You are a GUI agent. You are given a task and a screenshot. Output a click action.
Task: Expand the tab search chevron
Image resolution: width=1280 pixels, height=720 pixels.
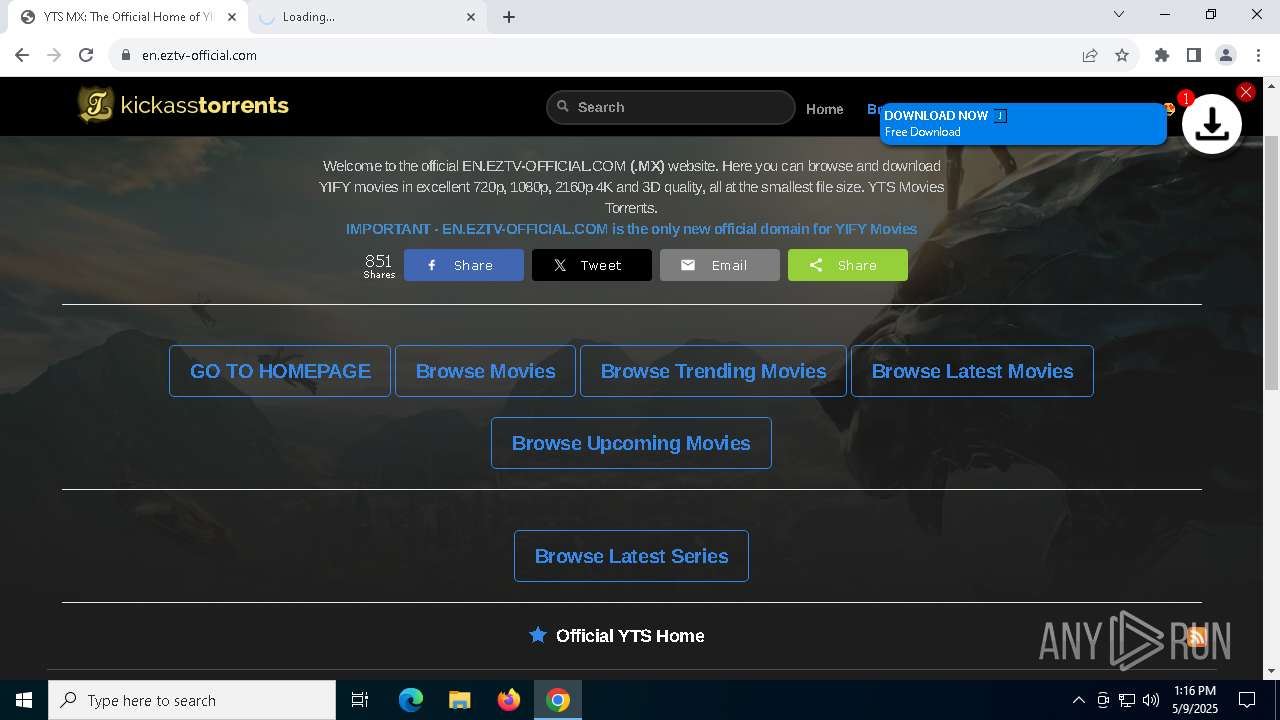[1119, 15]
